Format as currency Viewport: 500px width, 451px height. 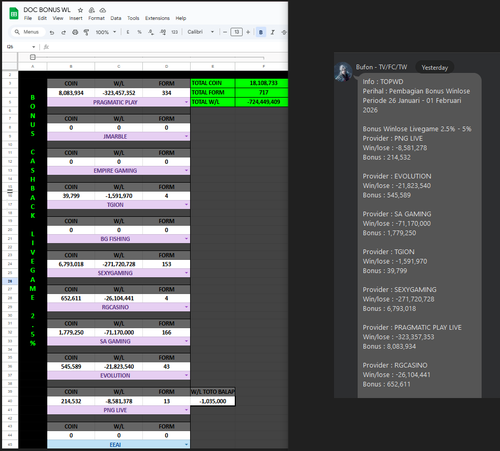click(x=128, y=32)
